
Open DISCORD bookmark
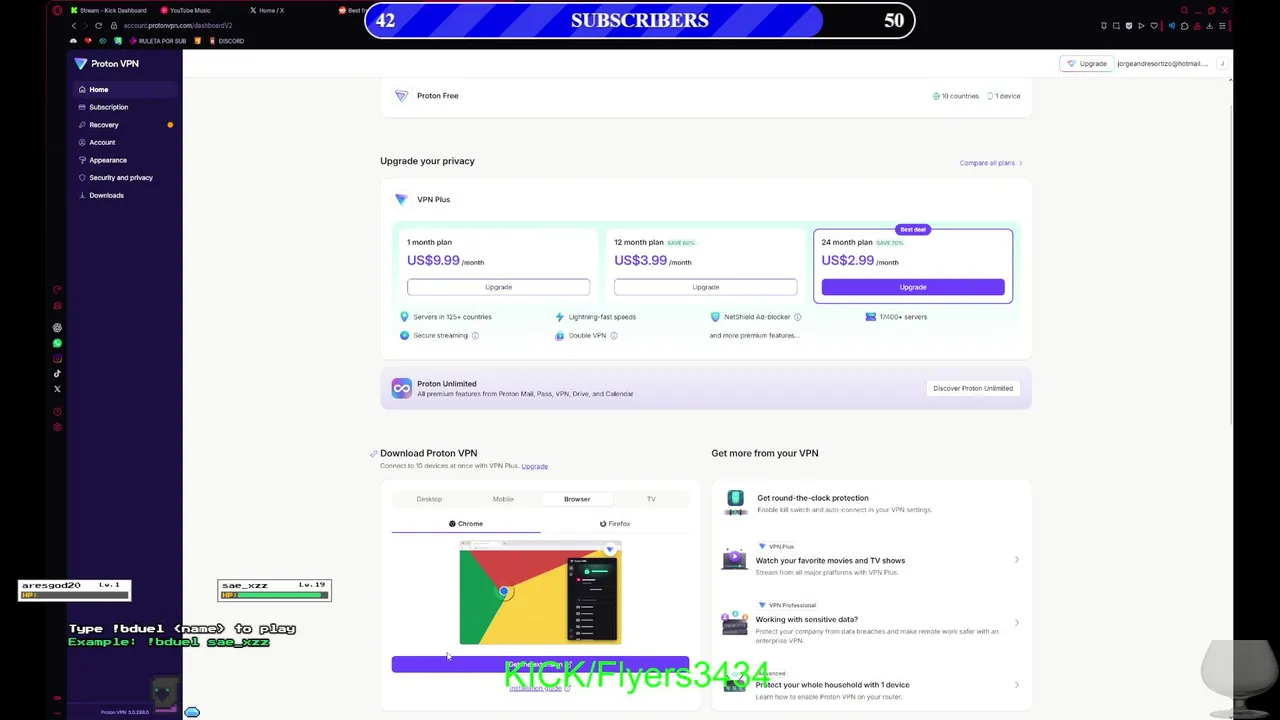[x=227, y=41]
